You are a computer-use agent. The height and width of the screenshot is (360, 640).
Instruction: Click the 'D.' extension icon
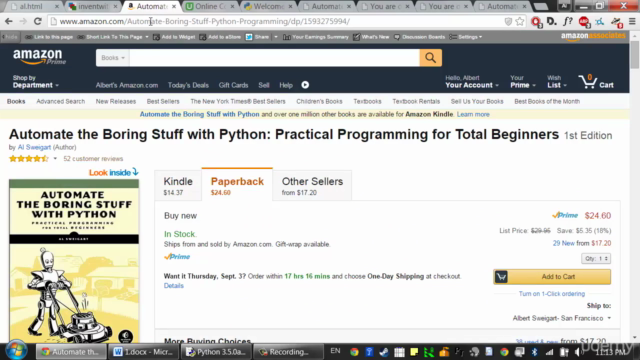551,21
